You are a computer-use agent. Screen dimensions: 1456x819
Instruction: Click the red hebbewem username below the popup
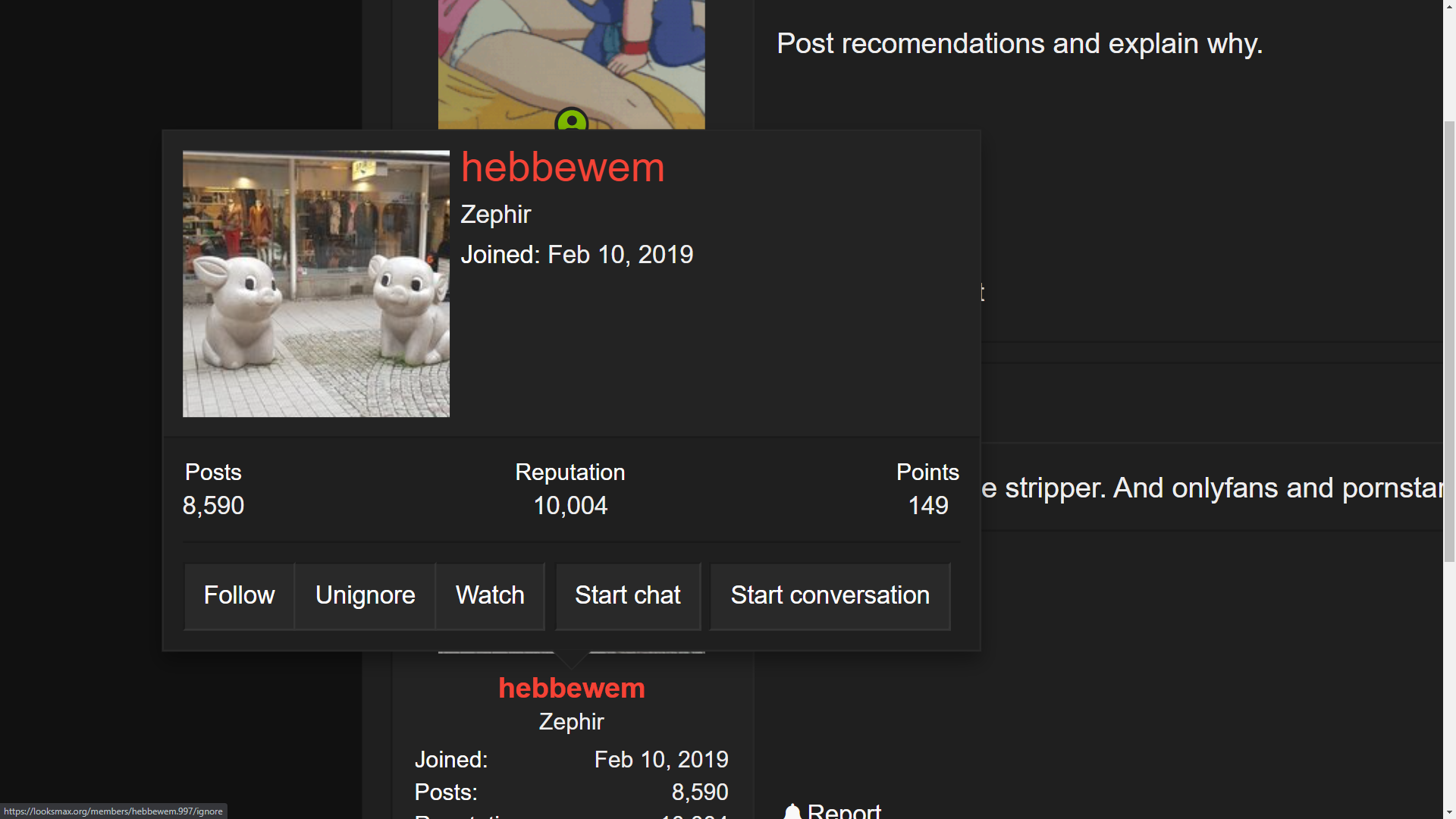coord(572,688)
